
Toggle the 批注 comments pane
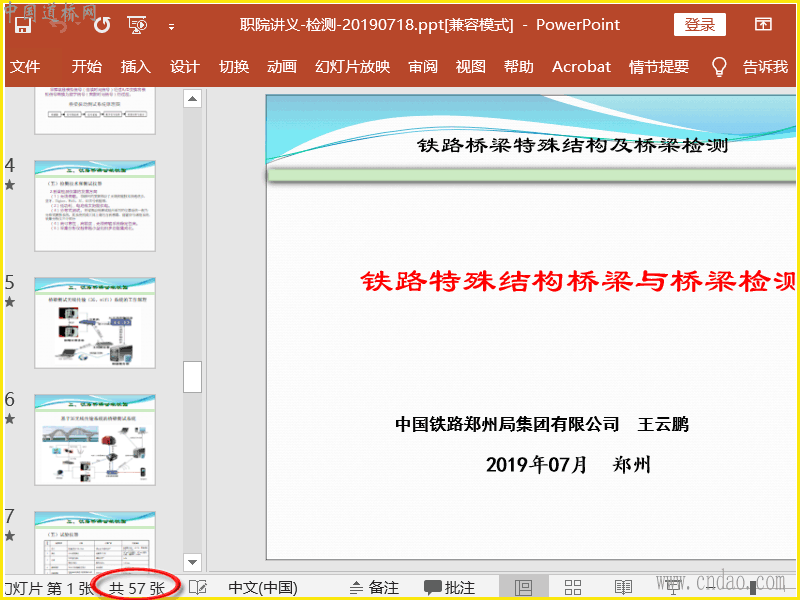pyautogui.click(x=449, y=588)
